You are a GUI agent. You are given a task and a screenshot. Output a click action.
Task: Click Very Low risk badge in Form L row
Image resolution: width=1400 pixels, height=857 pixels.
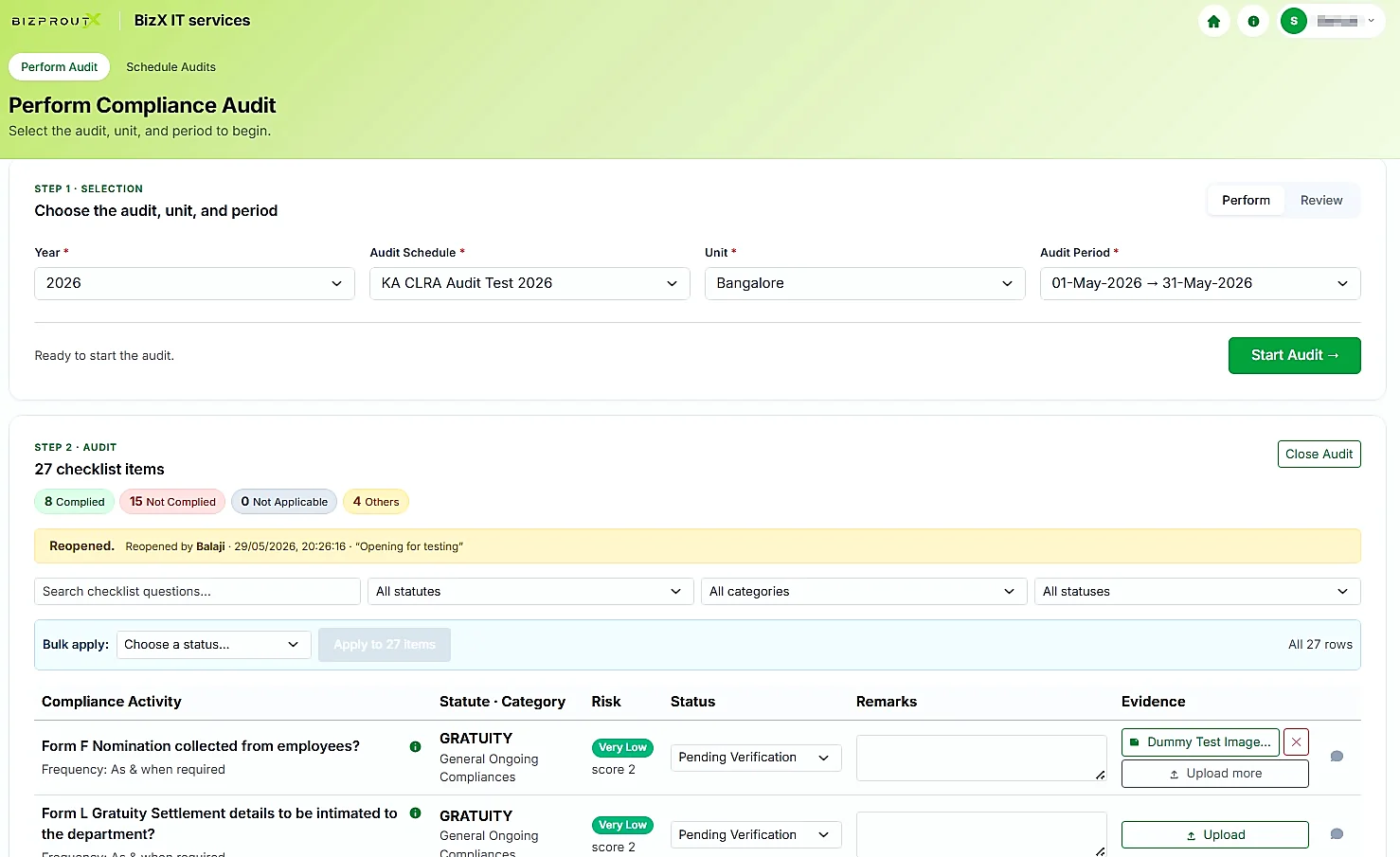622,825
